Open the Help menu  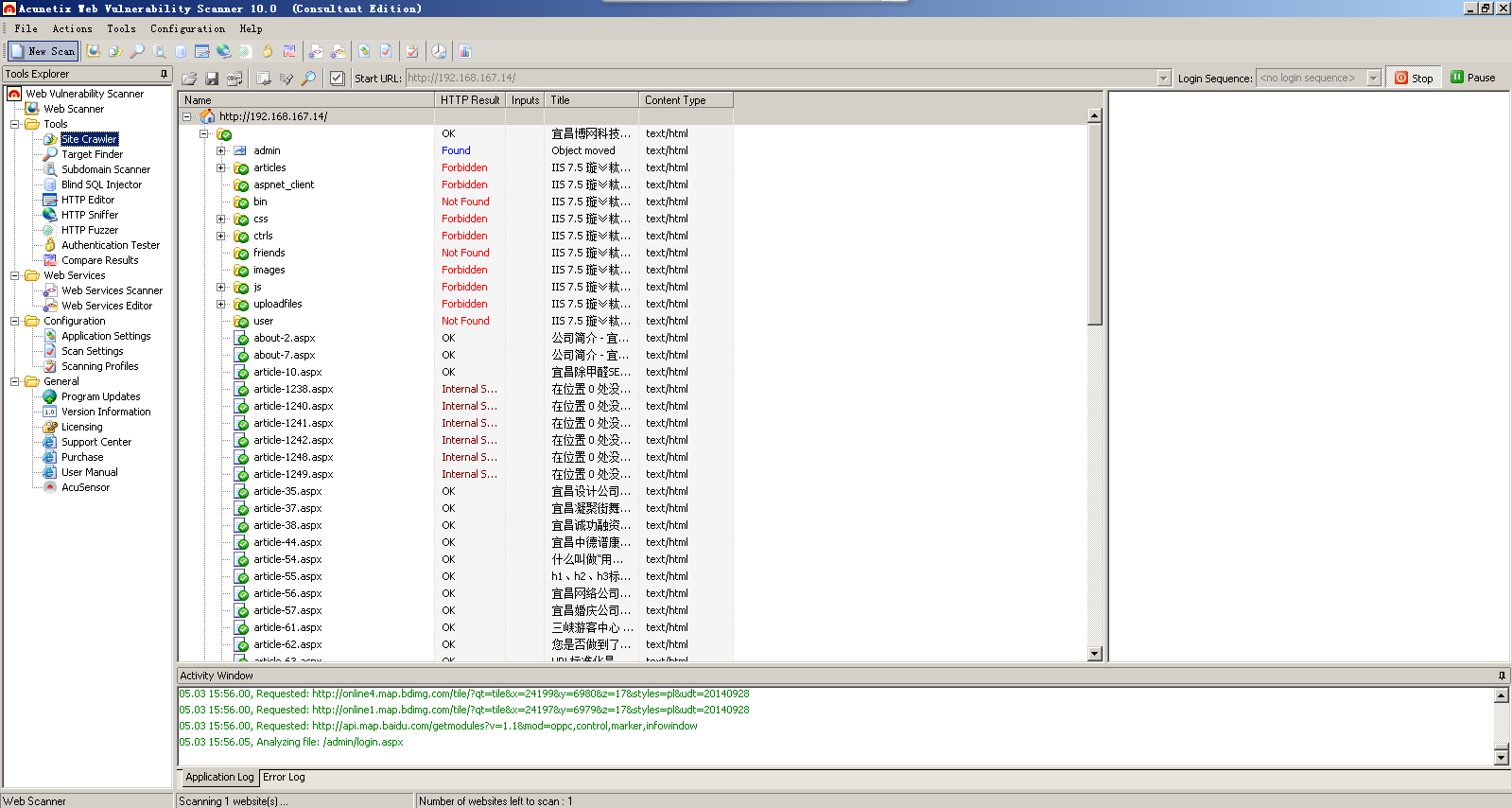point(251,29)
